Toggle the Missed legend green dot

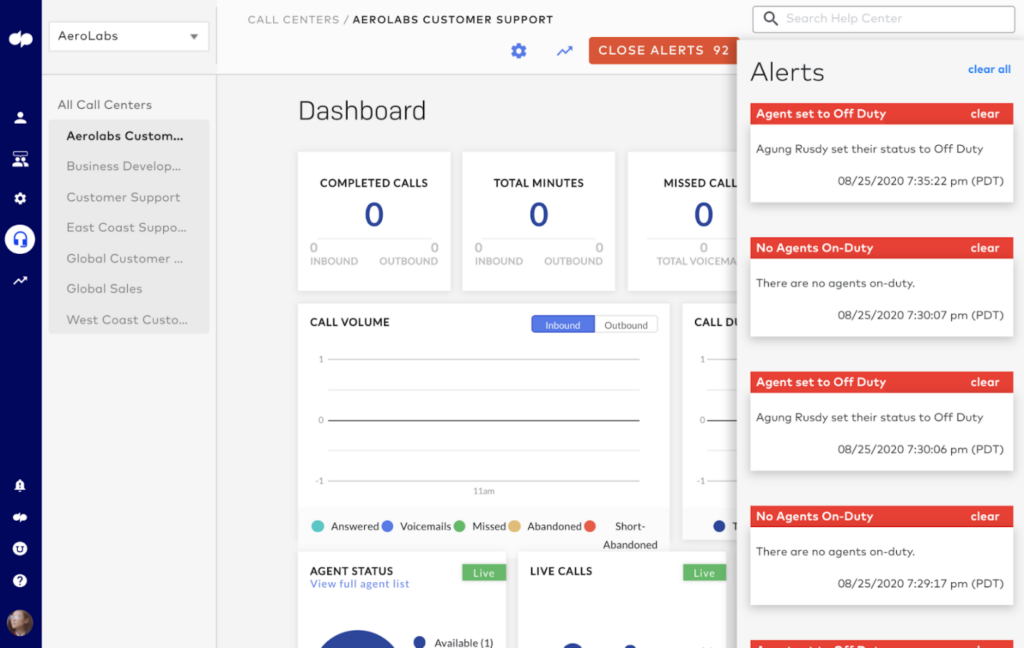[459, 526]
